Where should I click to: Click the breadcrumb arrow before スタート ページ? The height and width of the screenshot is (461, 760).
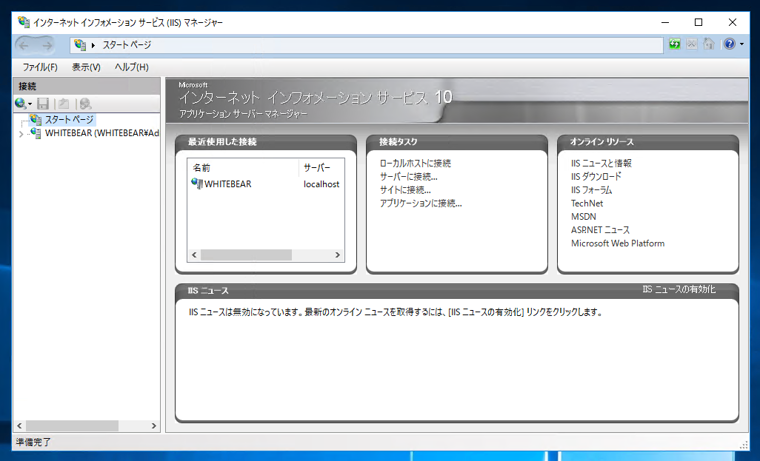93,45
